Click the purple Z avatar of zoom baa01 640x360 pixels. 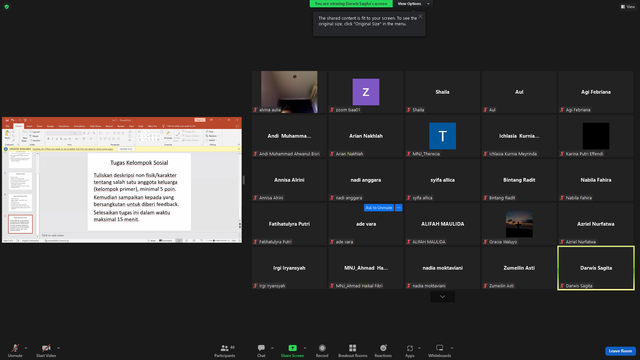366,92
